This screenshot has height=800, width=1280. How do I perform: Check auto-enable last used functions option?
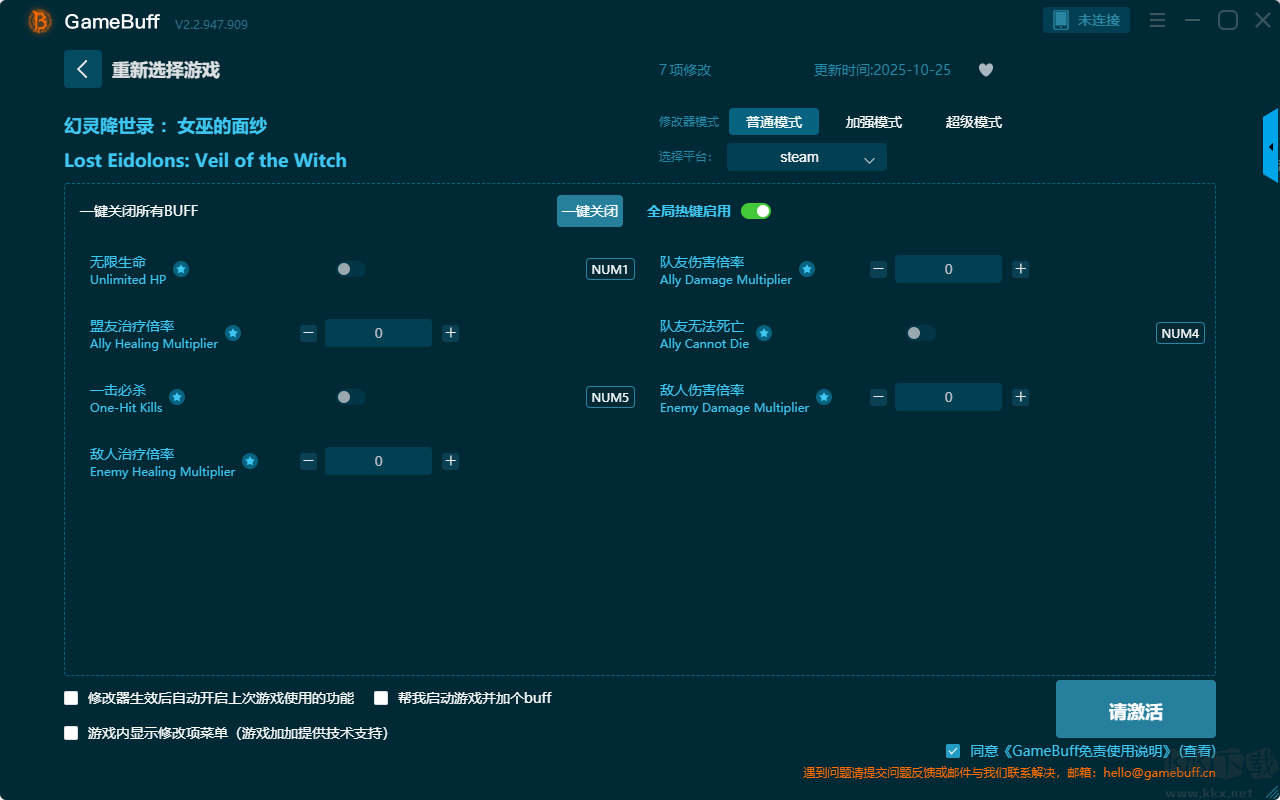(71, 698)
